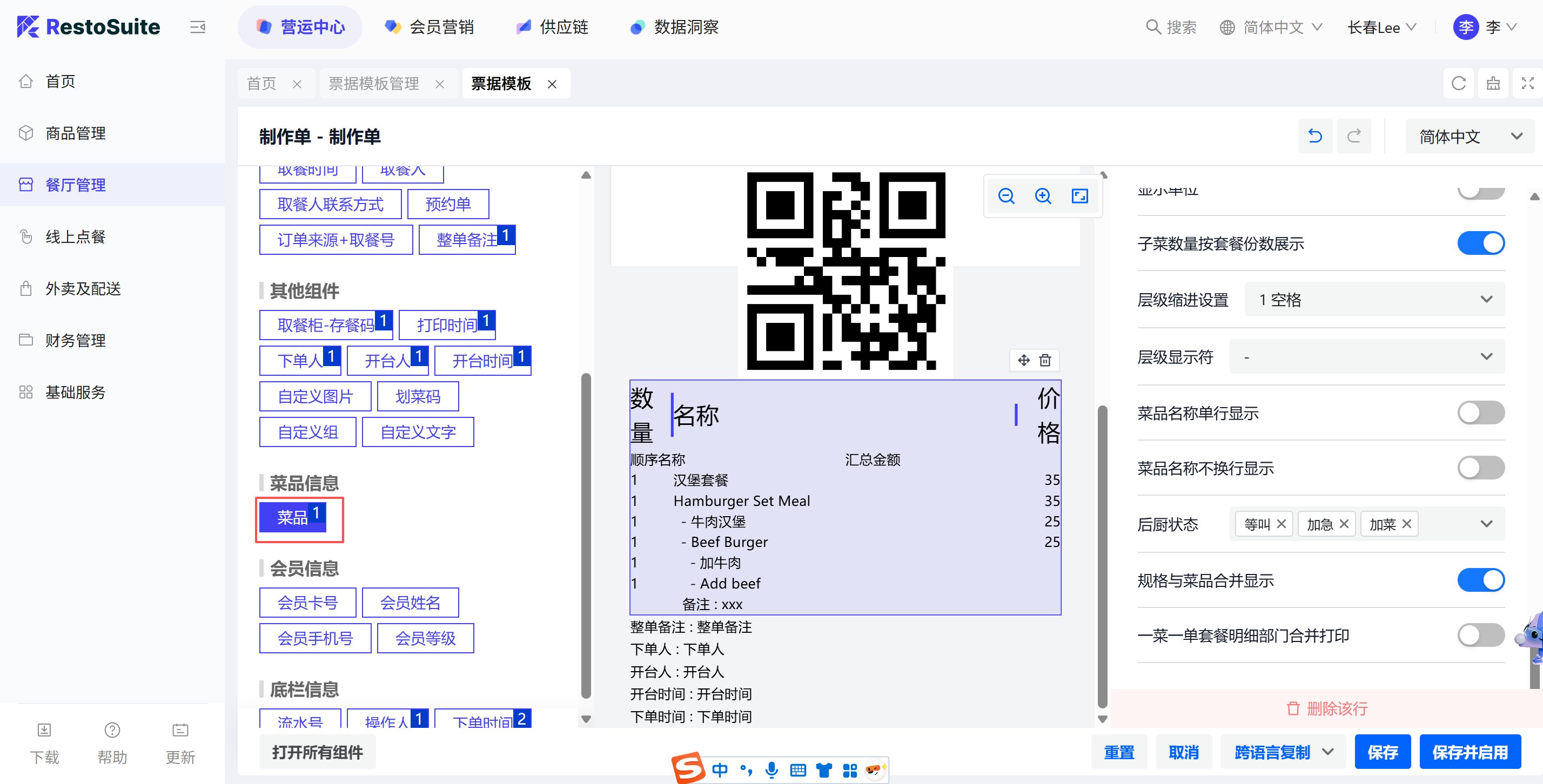Turn on 一菜一单套餐明细部门合并打印 switch
Screen dimensions: 1543x784
(x=1480, y=636)
